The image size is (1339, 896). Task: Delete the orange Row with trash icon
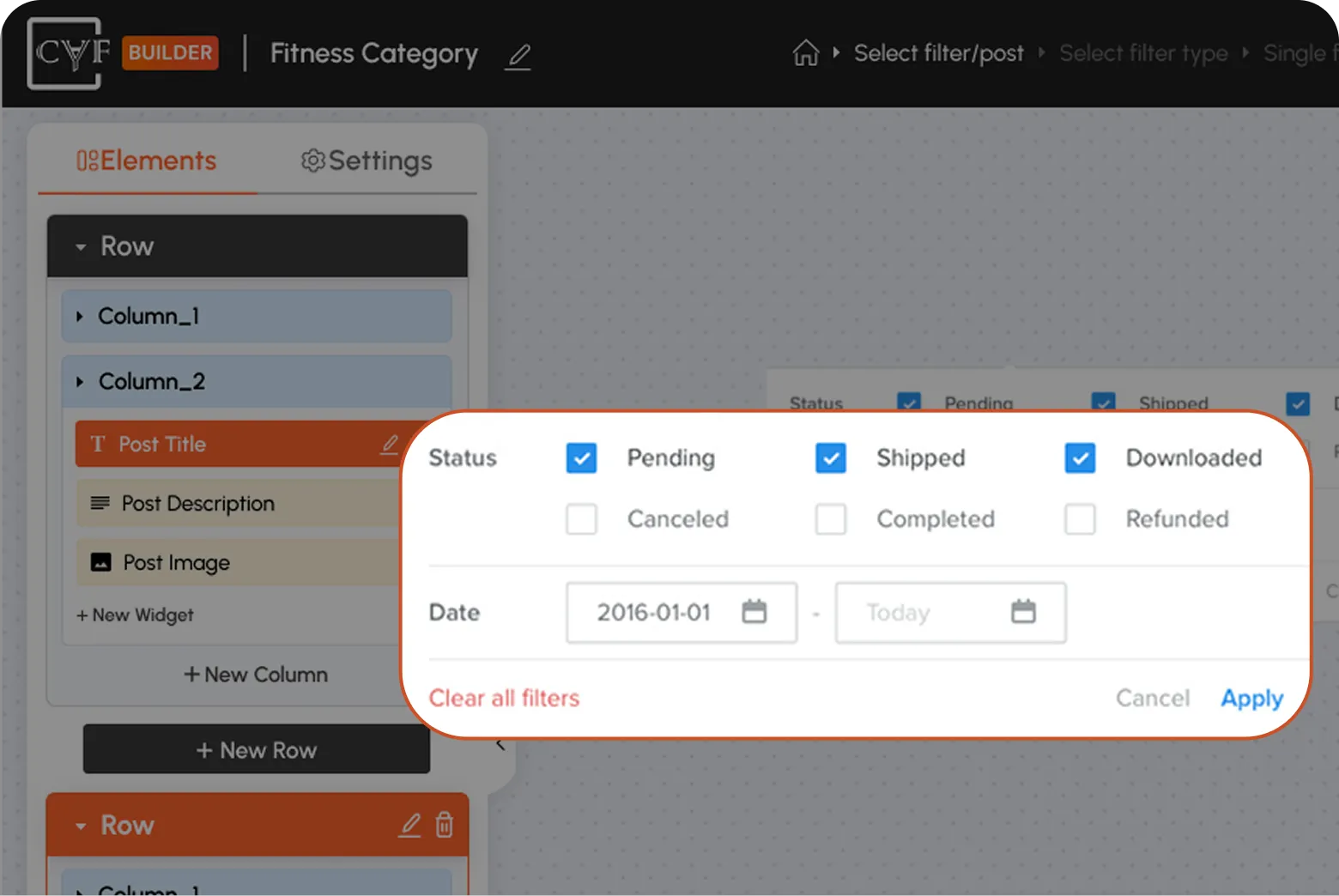pyautogui.click(x=445, y=825)
